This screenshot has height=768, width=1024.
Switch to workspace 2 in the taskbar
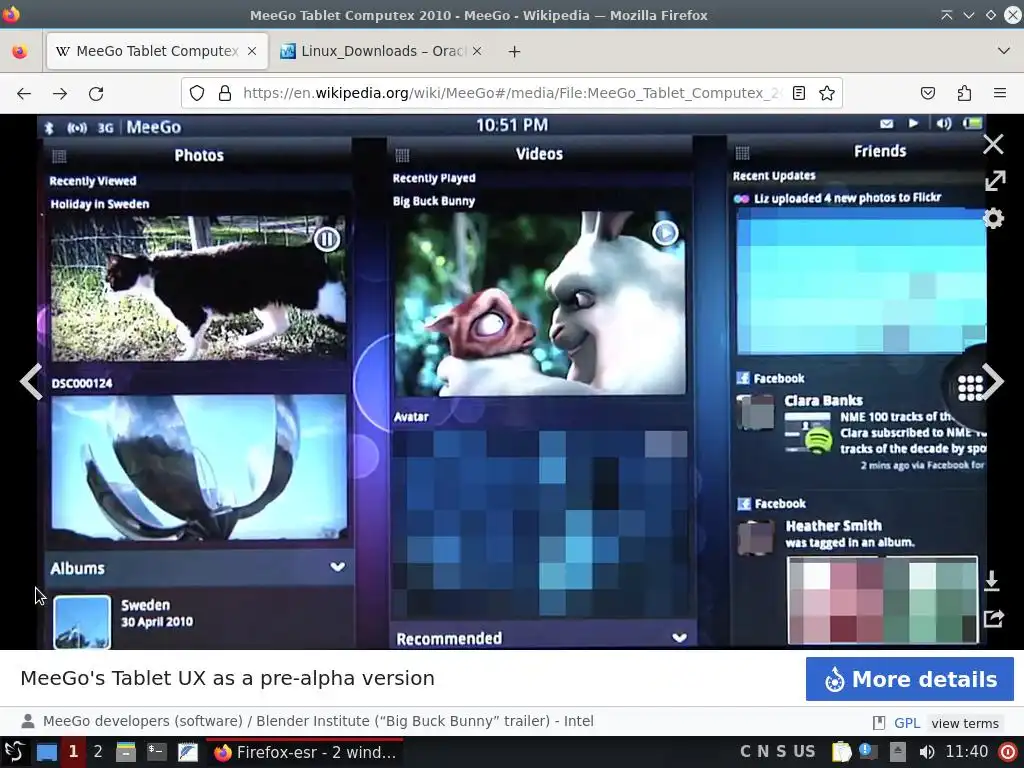pyautogui.click(x=98, y=752)
